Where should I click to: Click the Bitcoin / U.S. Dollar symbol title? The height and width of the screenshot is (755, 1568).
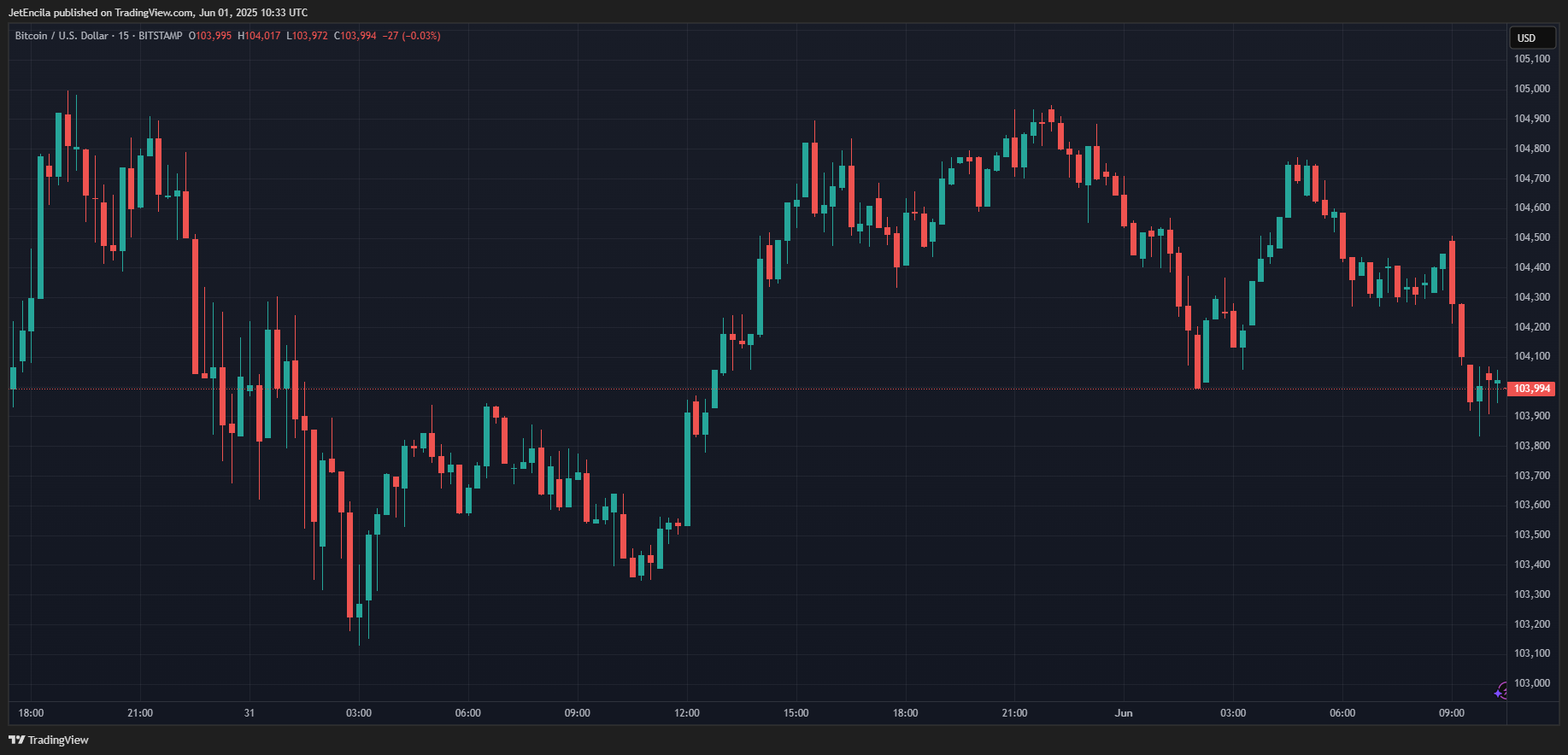point(62,36)
